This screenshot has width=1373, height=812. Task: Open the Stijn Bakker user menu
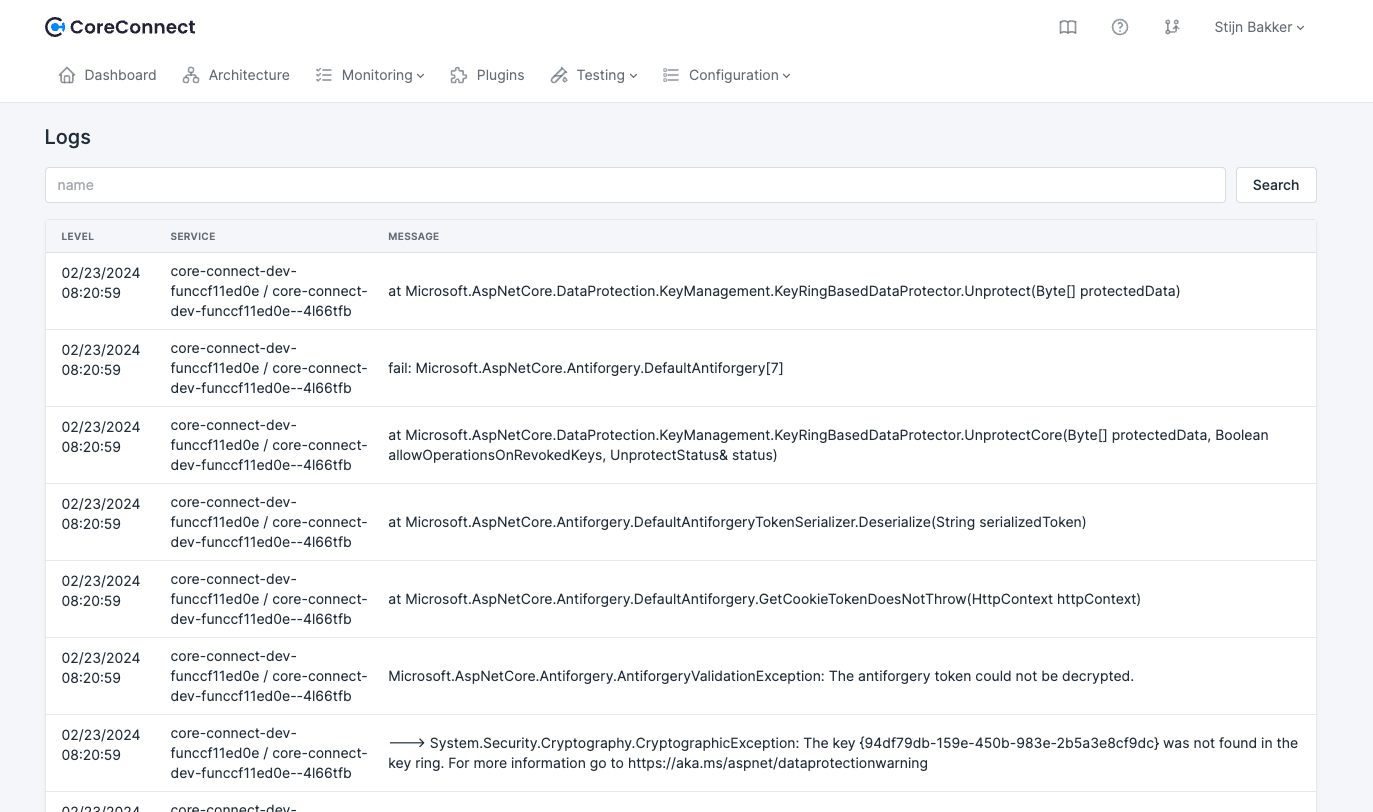pos(1259,28)
